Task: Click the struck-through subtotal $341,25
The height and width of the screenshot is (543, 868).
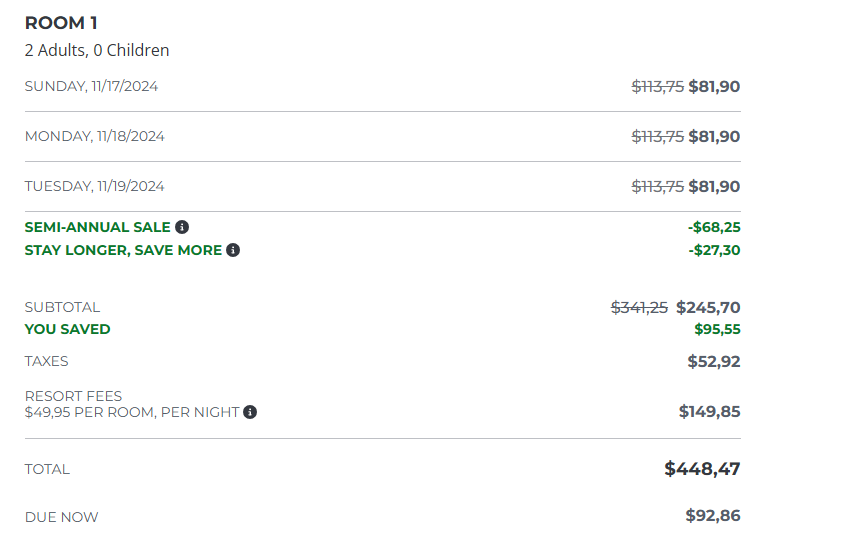Action: [639, 307]
